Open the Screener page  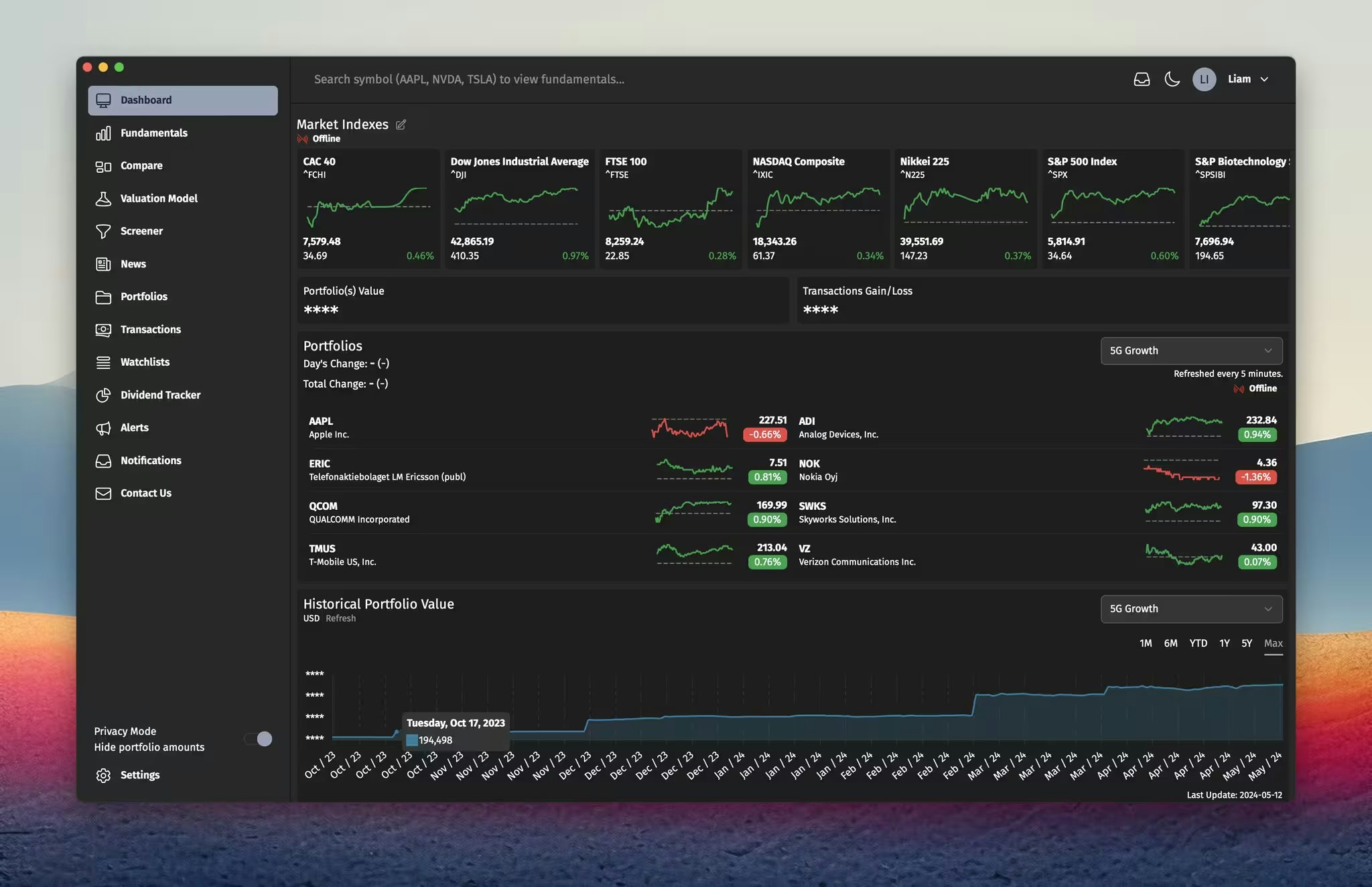(x=183, y=232)
